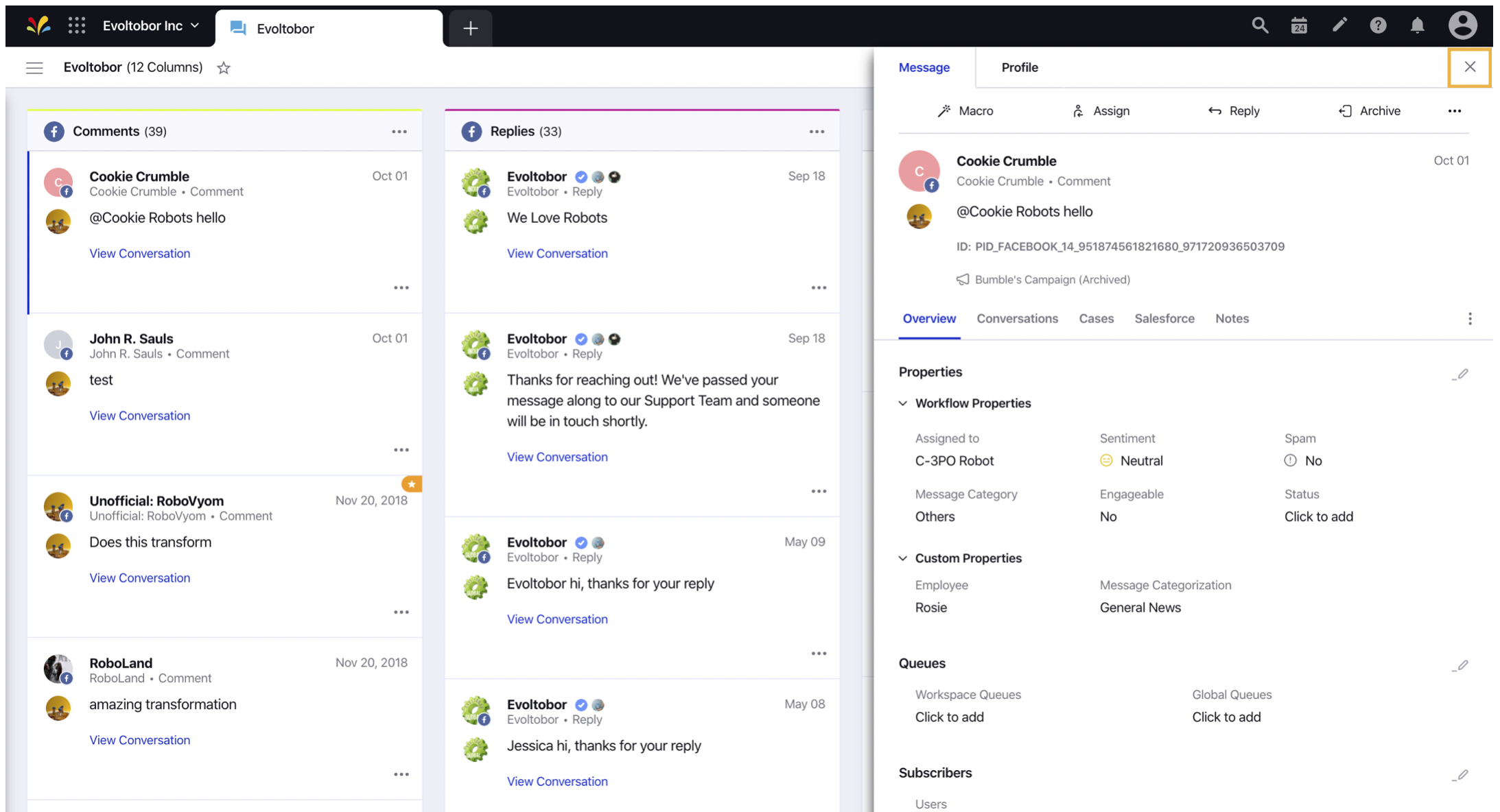
Task: Switch to the Profile tab
Action: click(1020, 67)
